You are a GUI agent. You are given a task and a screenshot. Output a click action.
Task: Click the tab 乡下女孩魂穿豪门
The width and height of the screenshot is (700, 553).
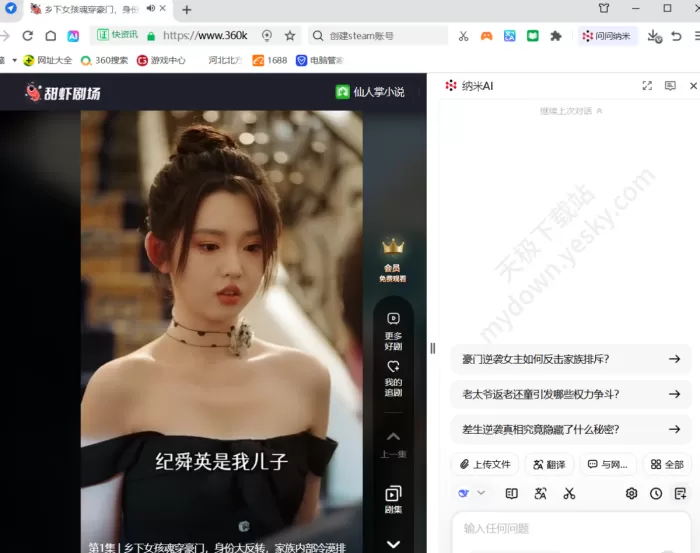click(x=92, y=9)
